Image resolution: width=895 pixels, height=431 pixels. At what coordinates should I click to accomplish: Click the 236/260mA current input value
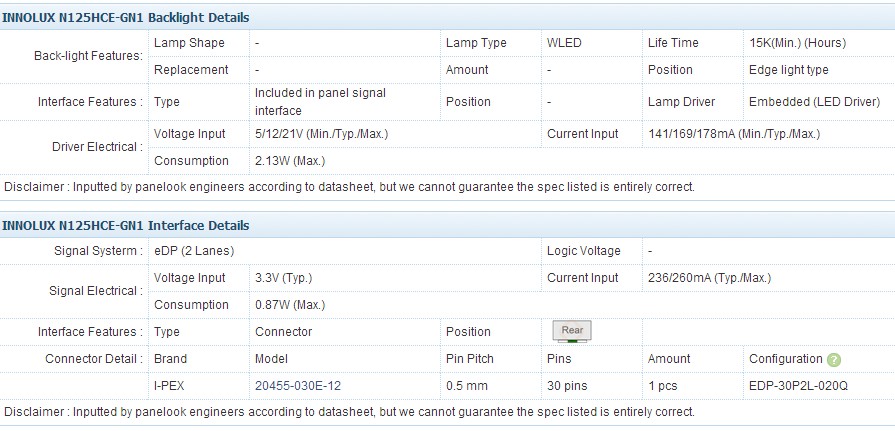[709, 278]
